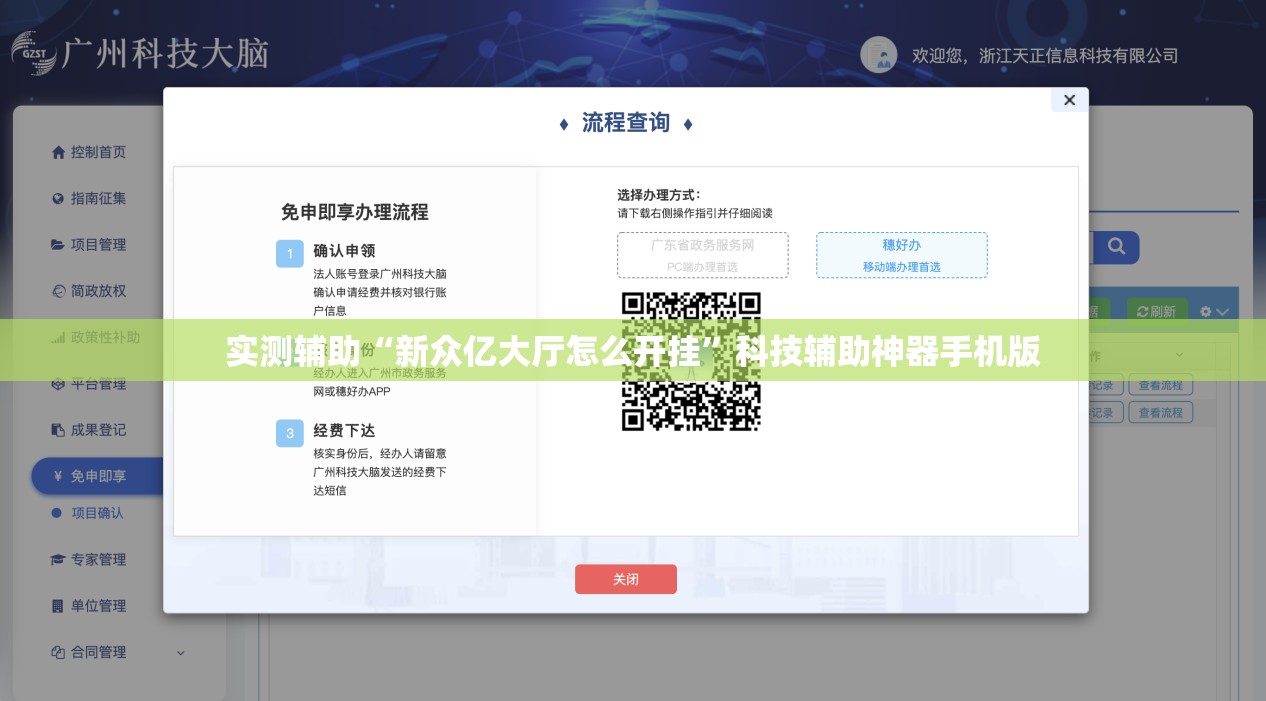This screenshot has width=1266, height=701.
Task: Expand the 合同管理 chevron arrow
Action: coord(181,652)
